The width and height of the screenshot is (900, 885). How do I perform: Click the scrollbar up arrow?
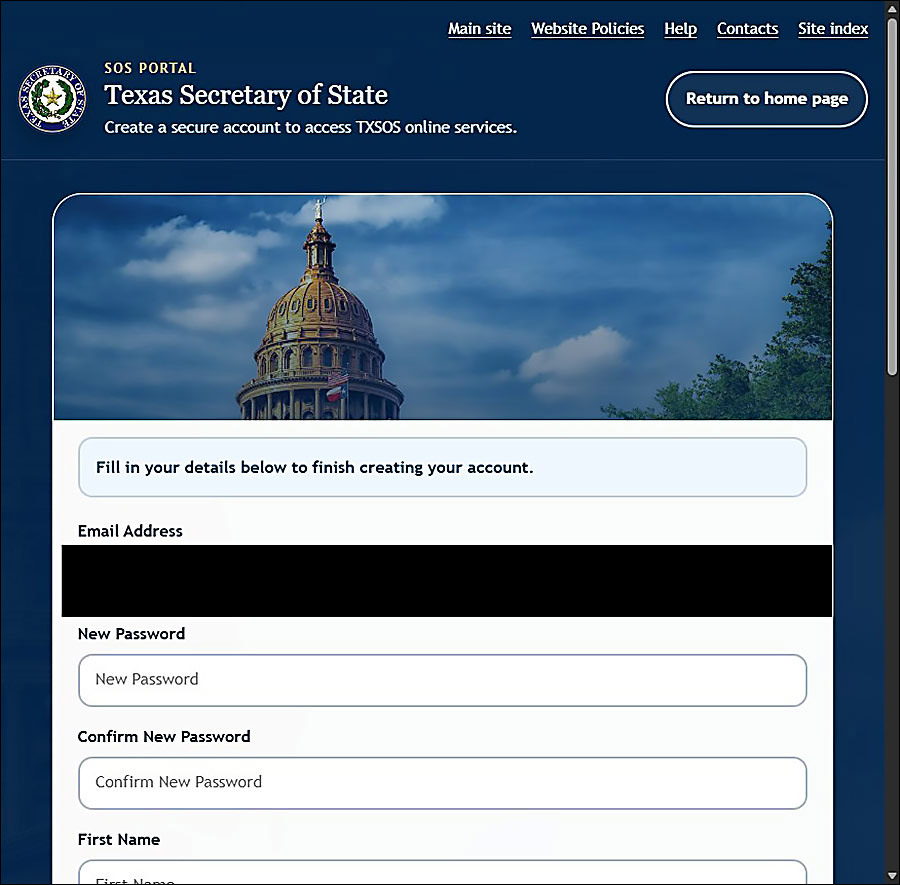[x=891, y=8]
